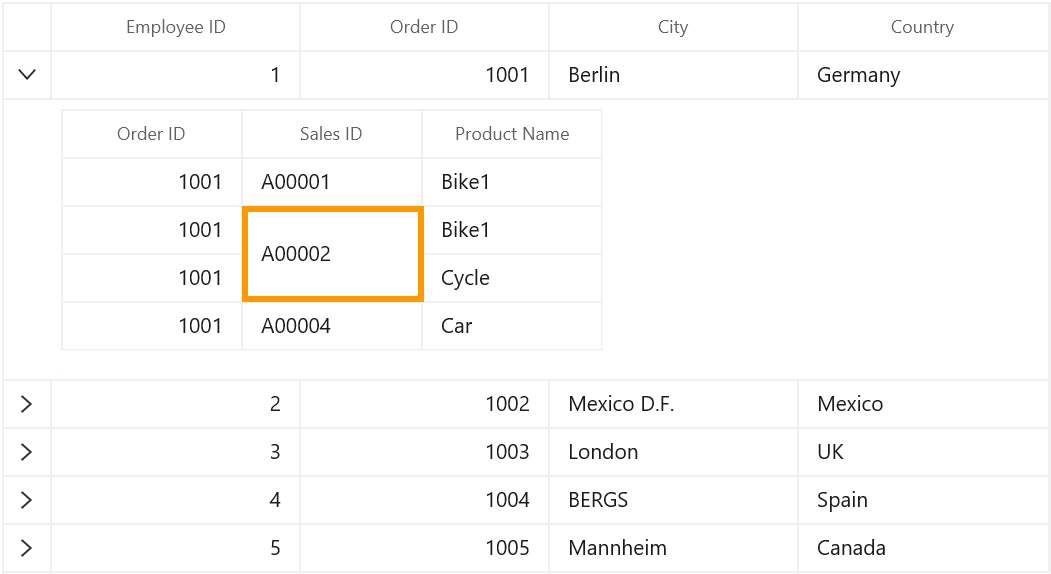
Task: Expand details for the BERGS row
Action: coord(27,500)
